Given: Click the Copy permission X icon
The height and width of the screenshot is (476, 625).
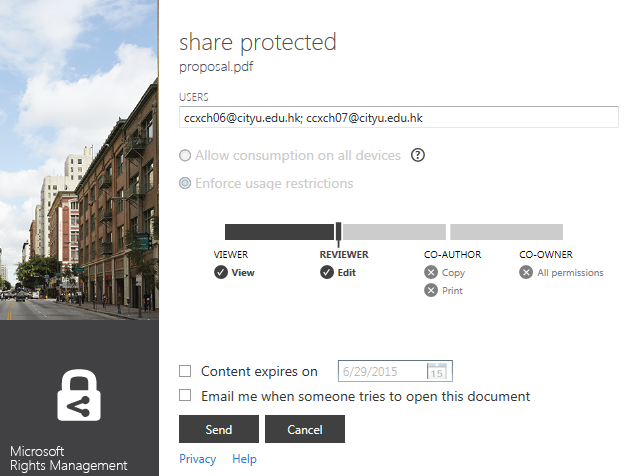Looking at the screenshot, I should point(431,272).
